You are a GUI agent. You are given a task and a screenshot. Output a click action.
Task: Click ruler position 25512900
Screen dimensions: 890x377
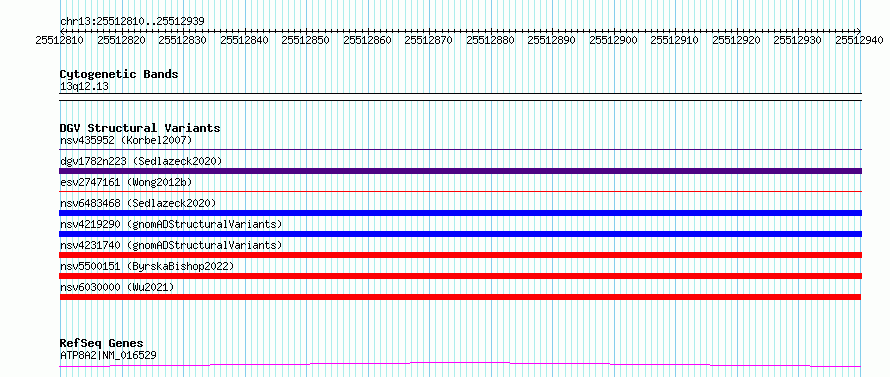click(614, 40)
